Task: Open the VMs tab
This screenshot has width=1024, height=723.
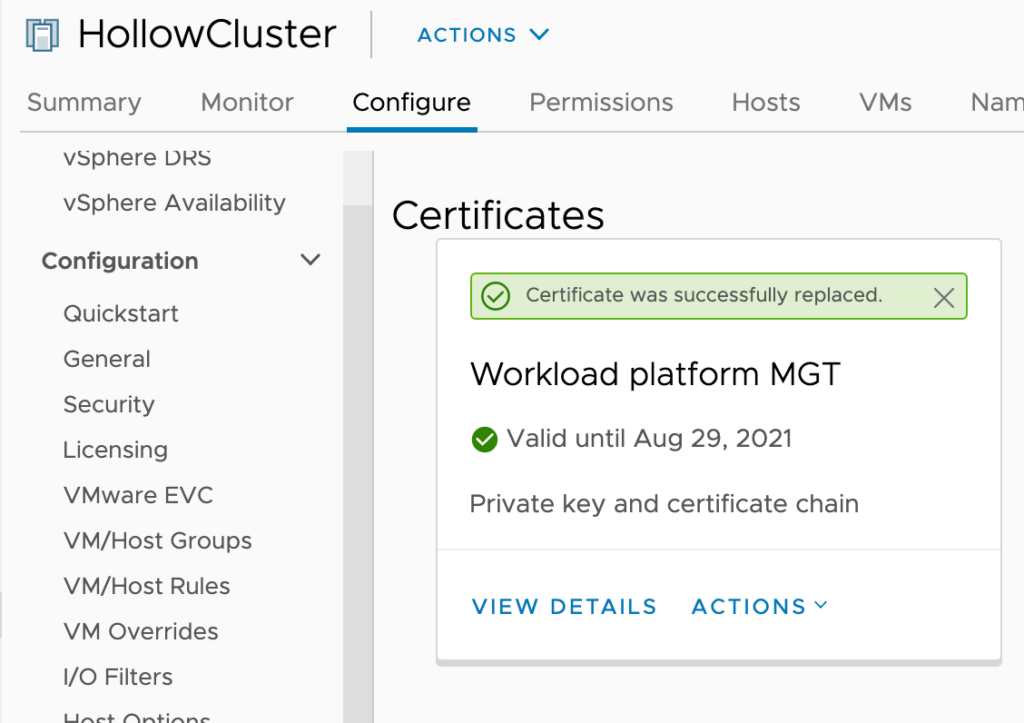Action: tap(885, 103)
